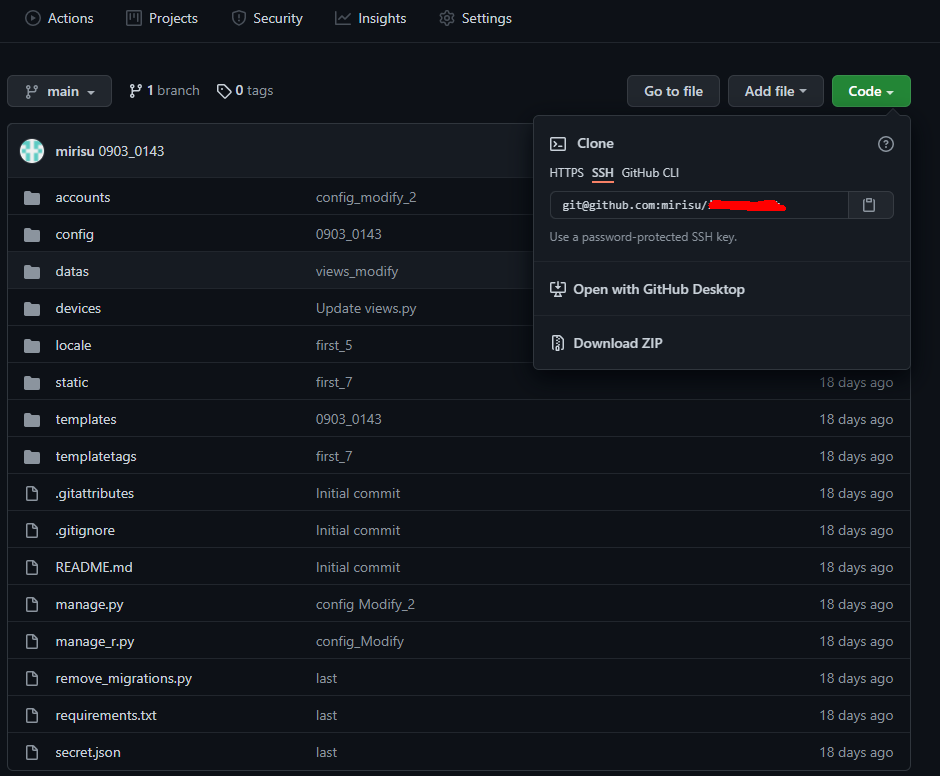Open the accounts folder
This screenshot has height=776, width=940.
pyautogui.click(x=83, y=197)
